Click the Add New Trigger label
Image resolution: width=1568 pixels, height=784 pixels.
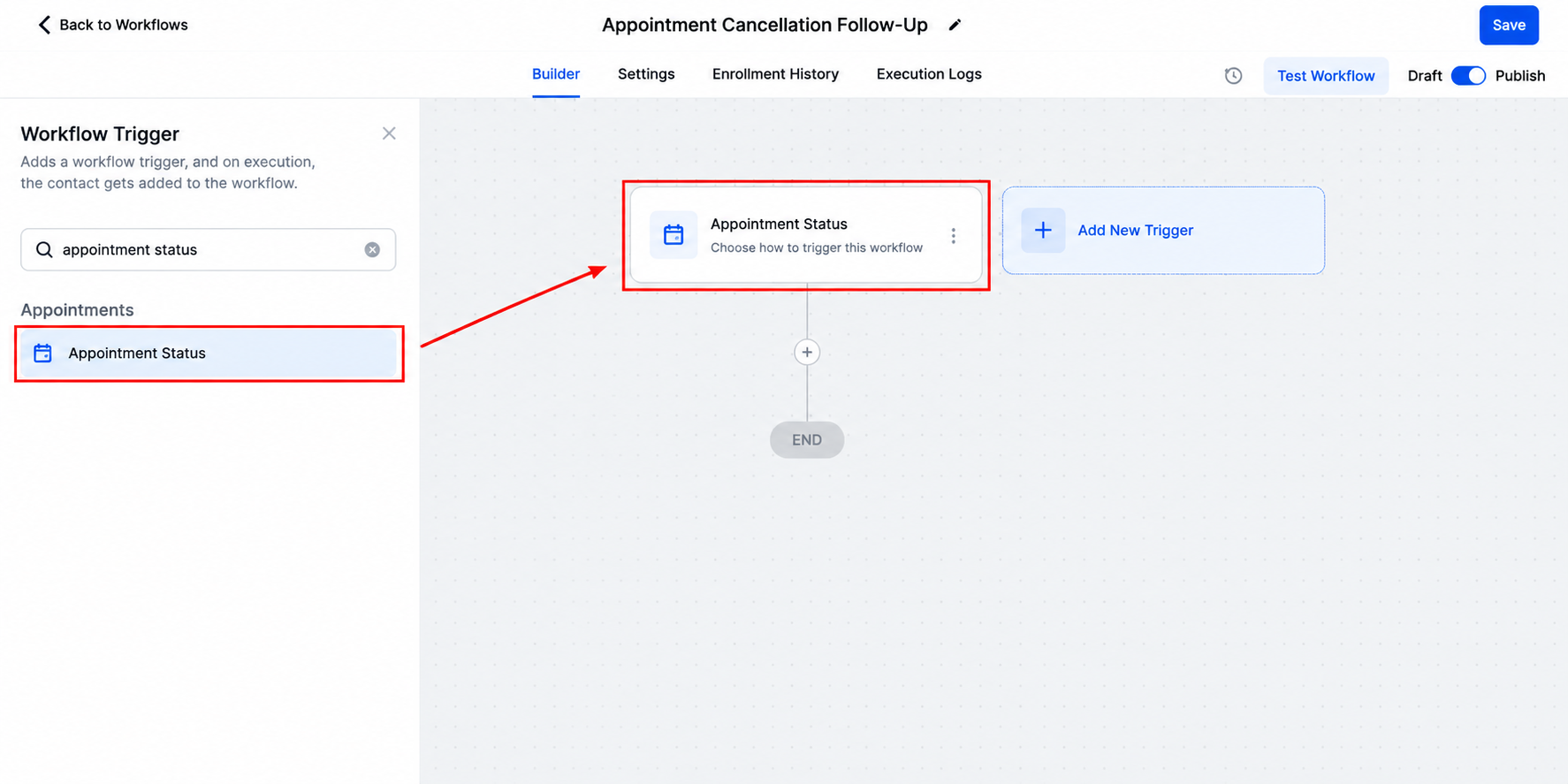click(1135, 231)
